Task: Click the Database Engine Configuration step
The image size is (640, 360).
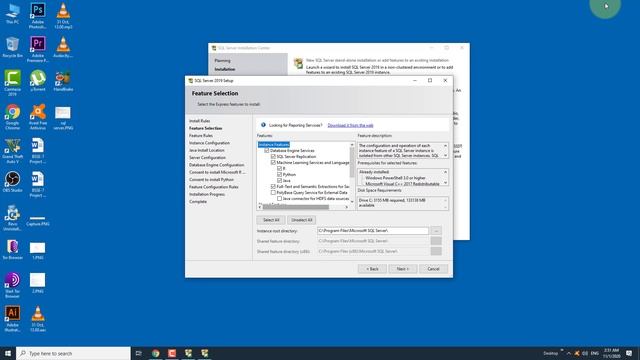Action: pos(217,165)
